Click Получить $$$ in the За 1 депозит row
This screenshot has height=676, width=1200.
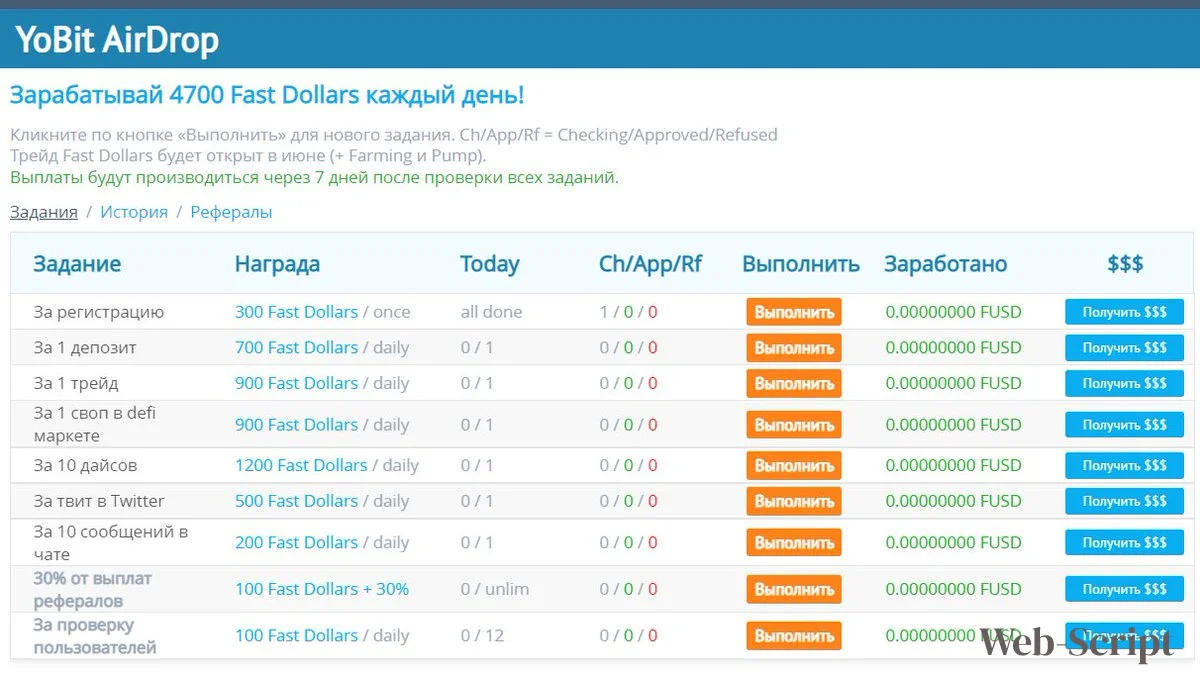(1124, 348)
